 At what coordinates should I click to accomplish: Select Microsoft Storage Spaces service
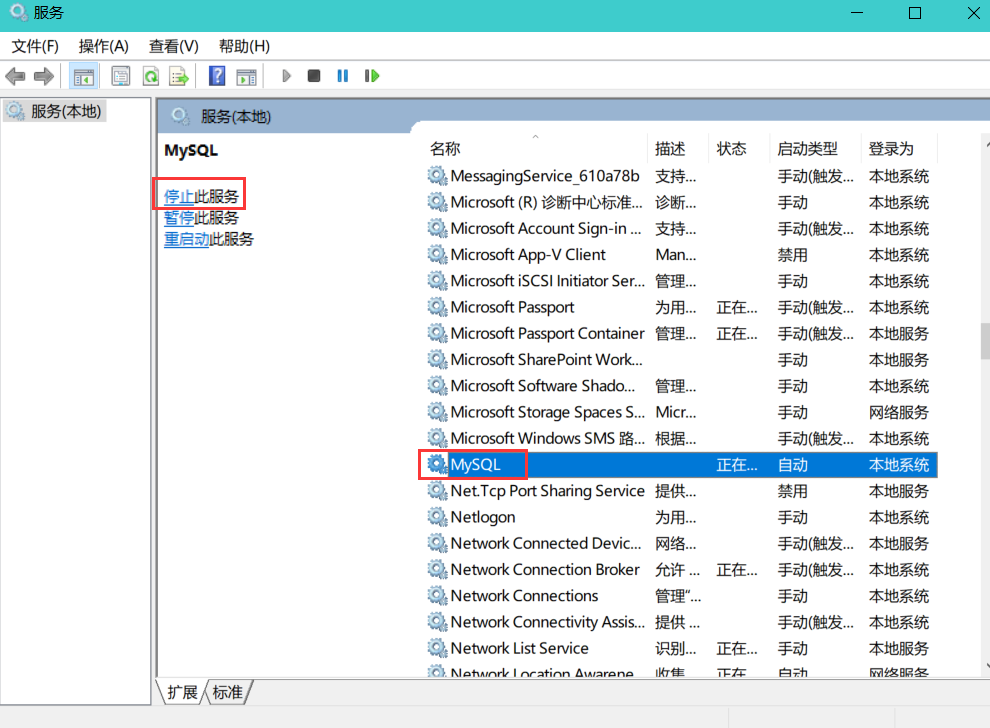pos(681,412)
